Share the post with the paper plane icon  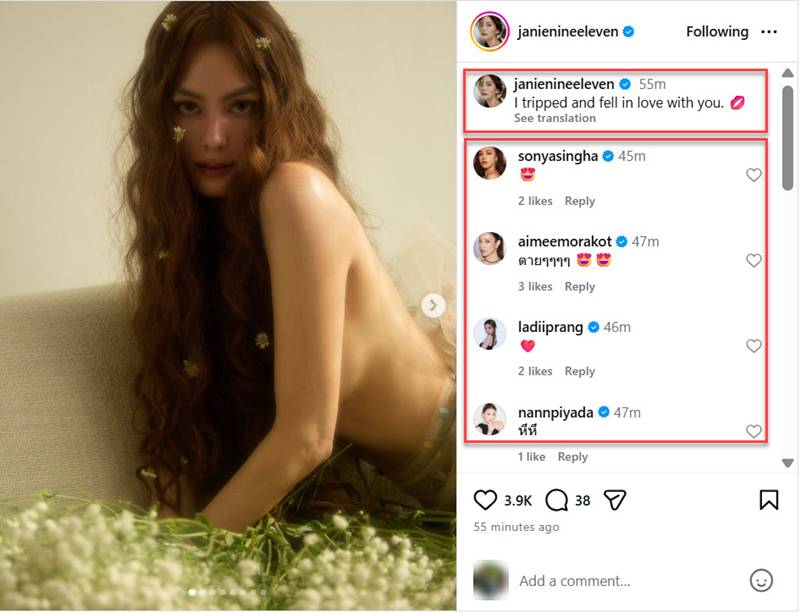point(617,499)
